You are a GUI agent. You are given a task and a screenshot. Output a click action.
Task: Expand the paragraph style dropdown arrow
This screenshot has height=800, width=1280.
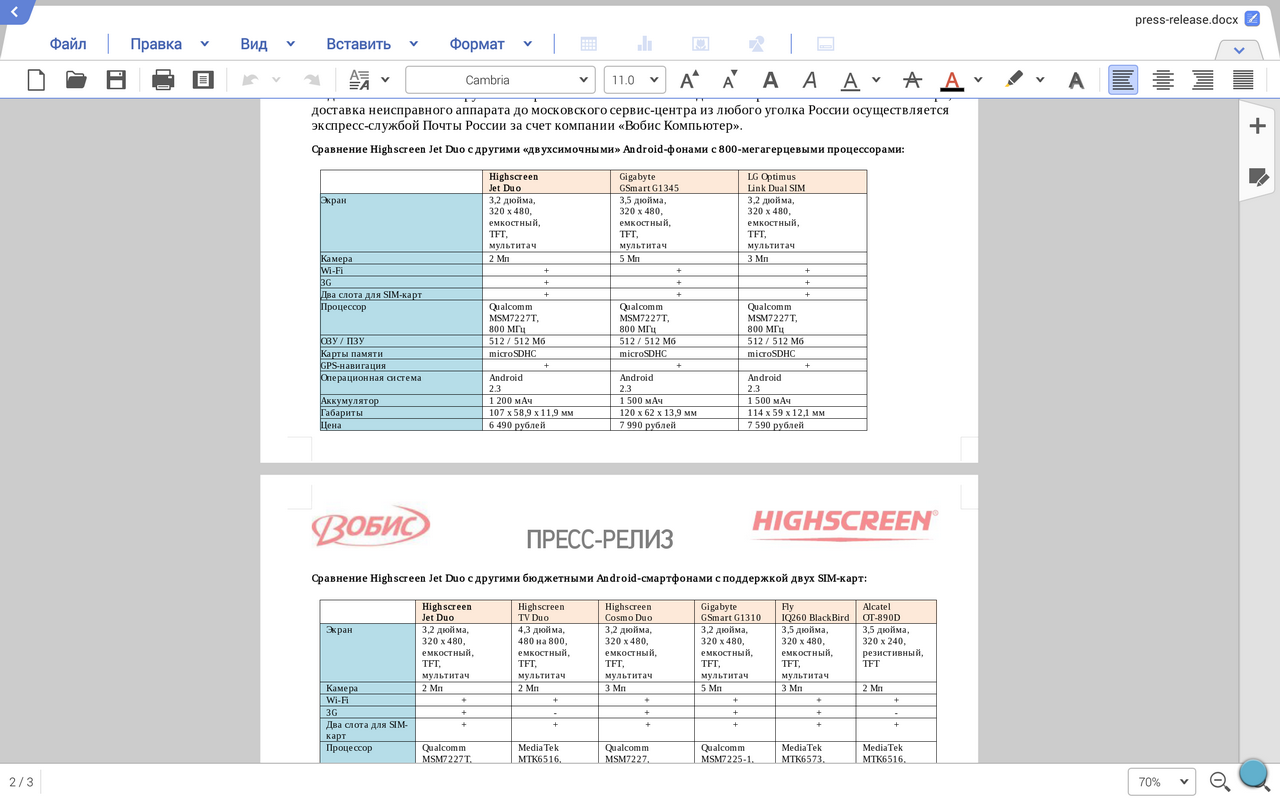(x=385, y=80)
